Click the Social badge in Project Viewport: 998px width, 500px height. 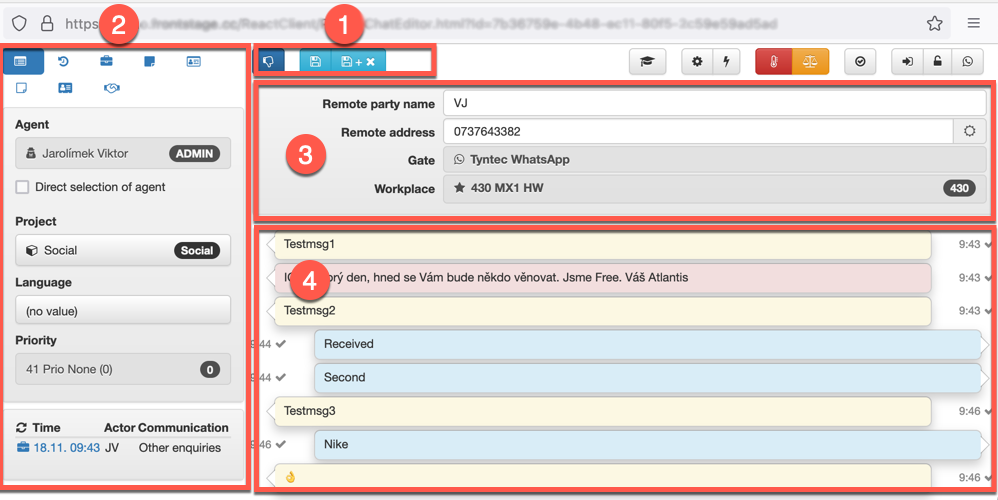pos(197,250)
